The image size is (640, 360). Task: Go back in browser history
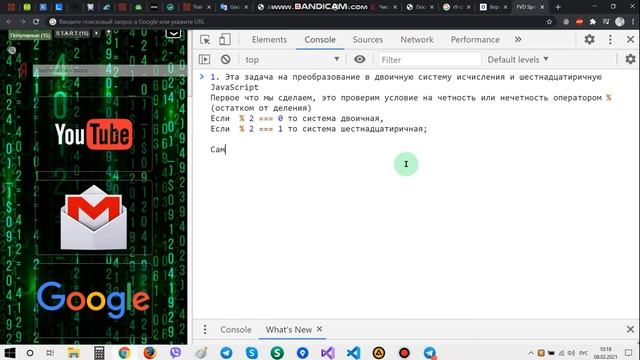9,22
